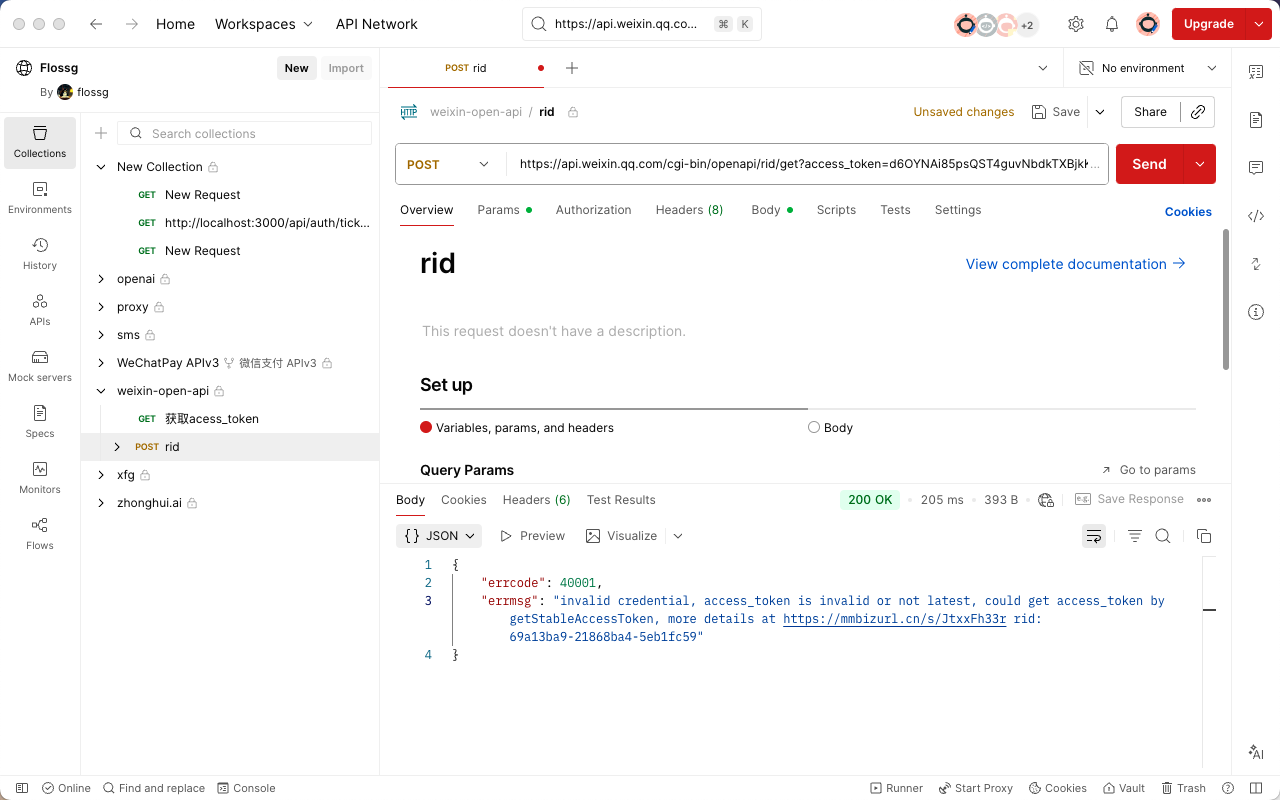Open the Monitors sidebar panel

(40, 478)
